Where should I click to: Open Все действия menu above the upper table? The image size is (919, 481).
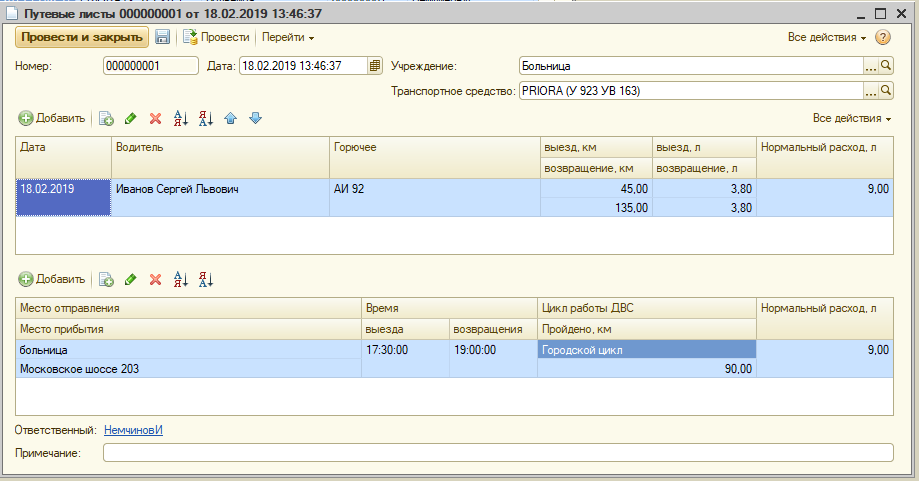[851, 118]
